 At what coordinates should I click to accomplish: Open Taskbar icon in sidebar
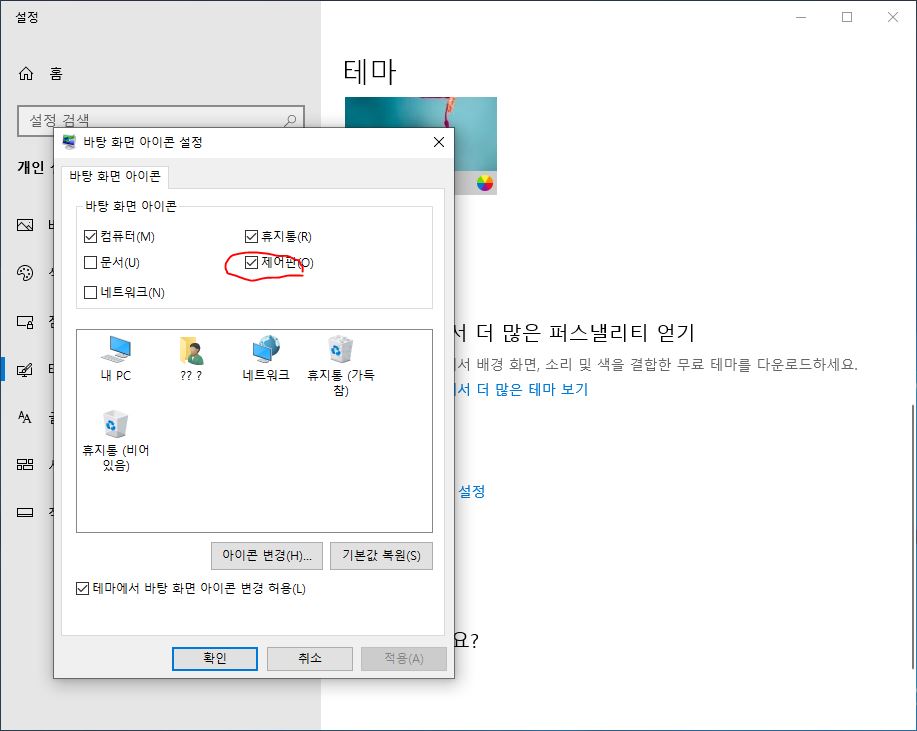coord(25,512)
